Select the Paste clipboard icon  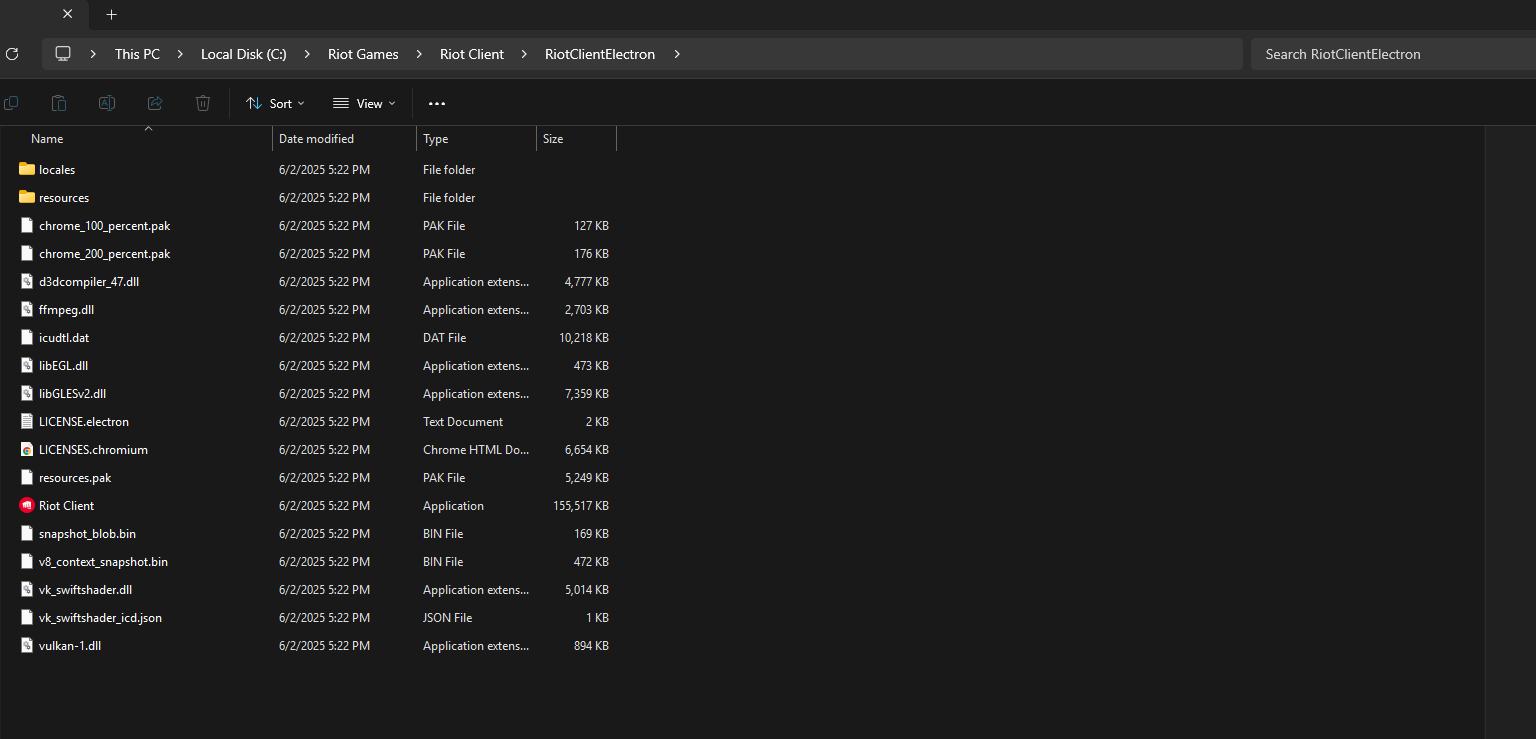coord(59,103)
